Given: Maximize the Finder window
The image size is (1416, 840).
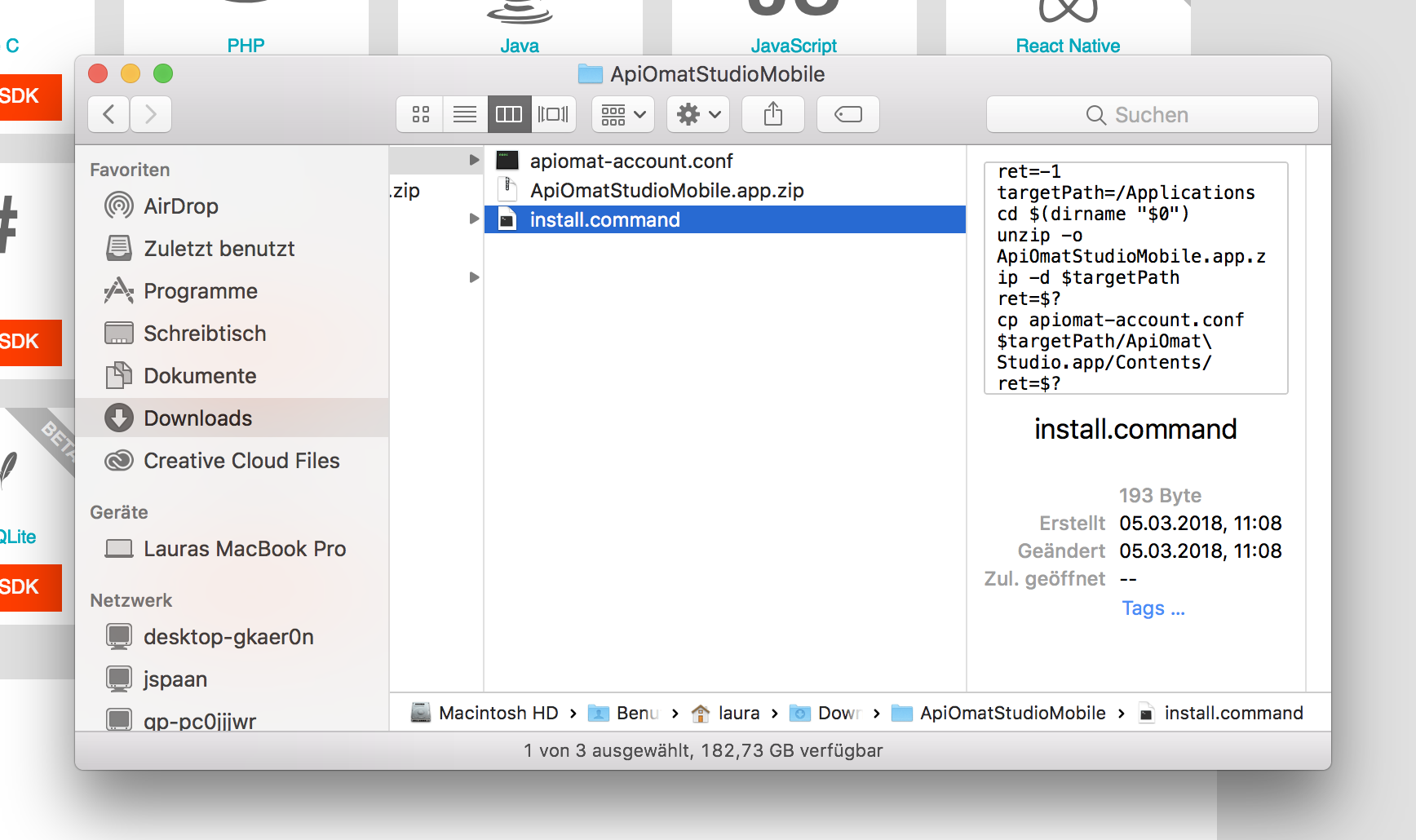Looking at the screenshot, I should pyautogui.click(x=163, y=73).
